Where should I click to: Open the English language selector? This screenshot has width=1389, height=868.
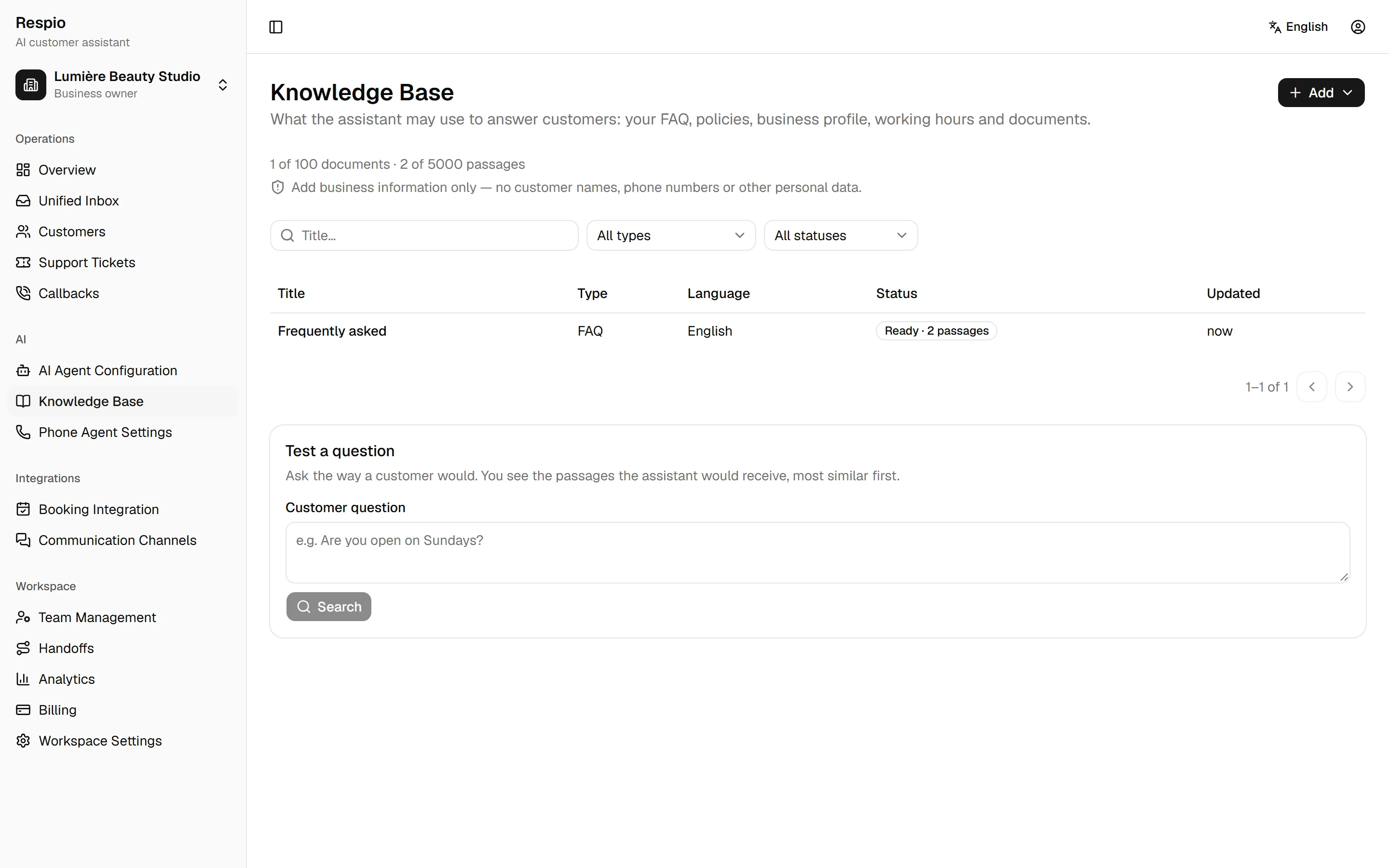click(x=1298, y=27)
